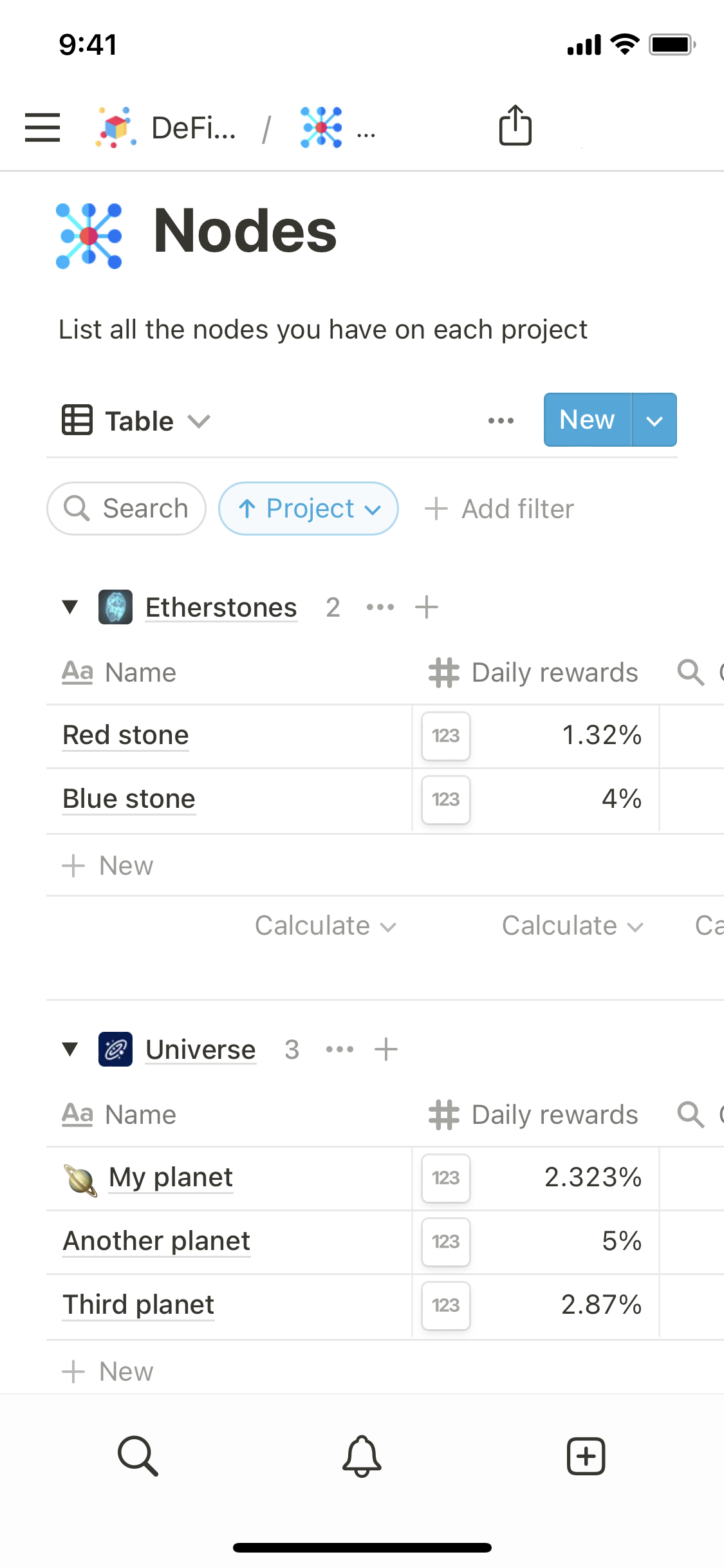Click the Nodes page icon
The image size is (724, 1568).
click(x=89, y=236)
